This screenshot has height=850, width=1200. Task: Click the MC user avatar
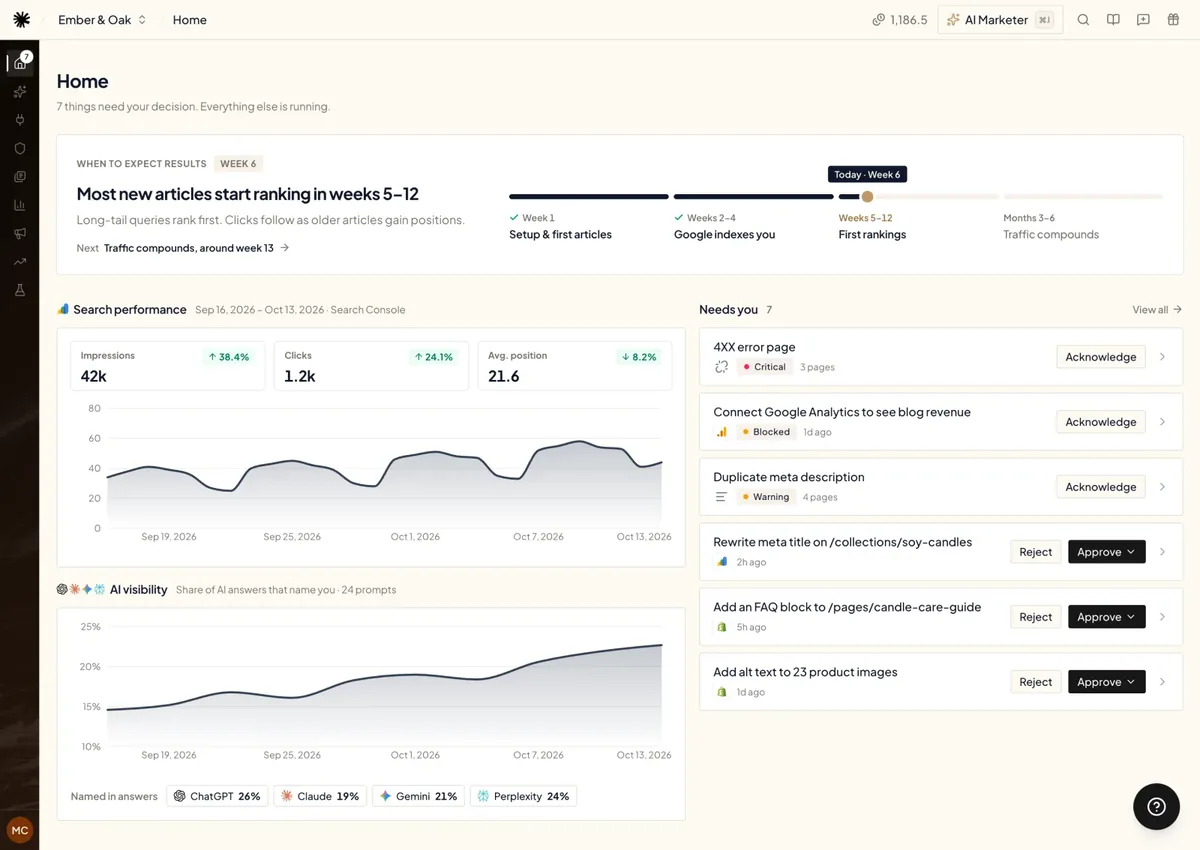click(x=20, y=830)
